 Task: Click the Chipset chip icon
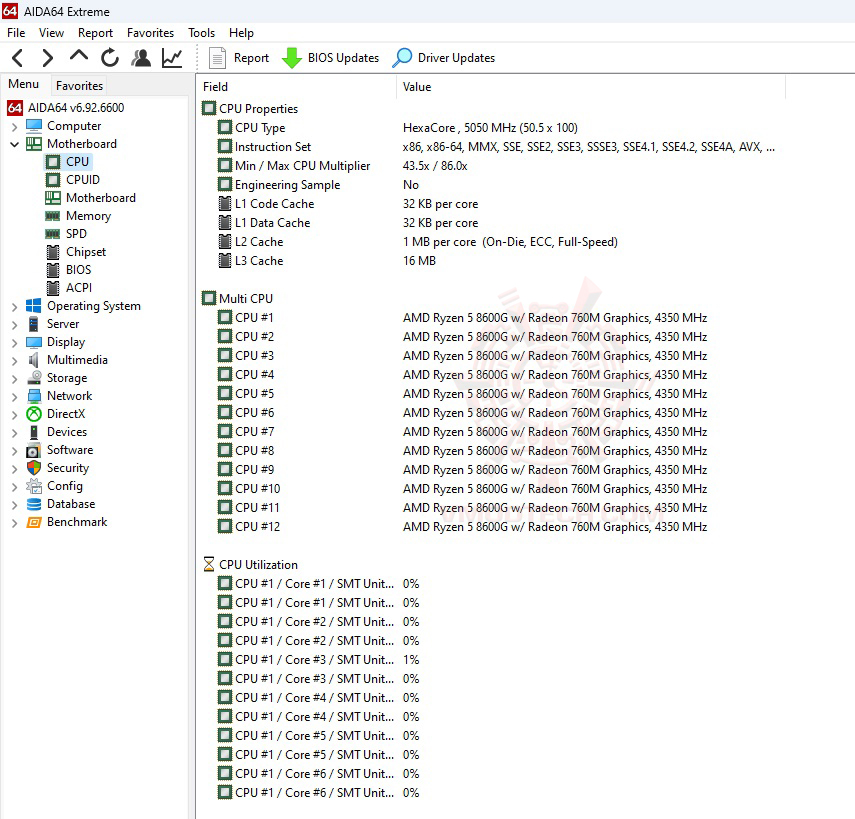(x=53, y=252)
